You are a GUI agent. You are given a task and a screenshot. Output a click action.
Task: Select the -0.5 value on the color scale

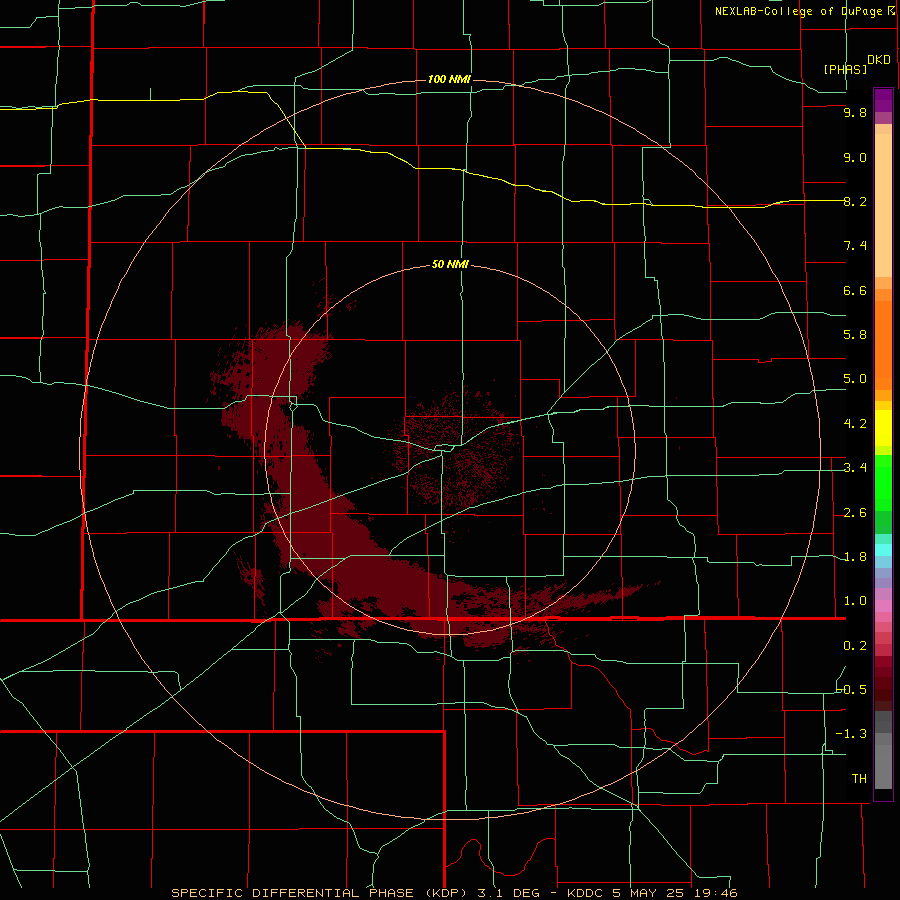(851, 690)
